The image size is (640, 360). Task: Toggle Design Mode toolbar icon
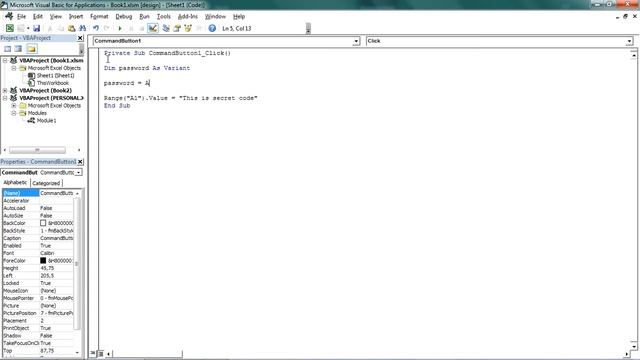[x=153, y=28]
